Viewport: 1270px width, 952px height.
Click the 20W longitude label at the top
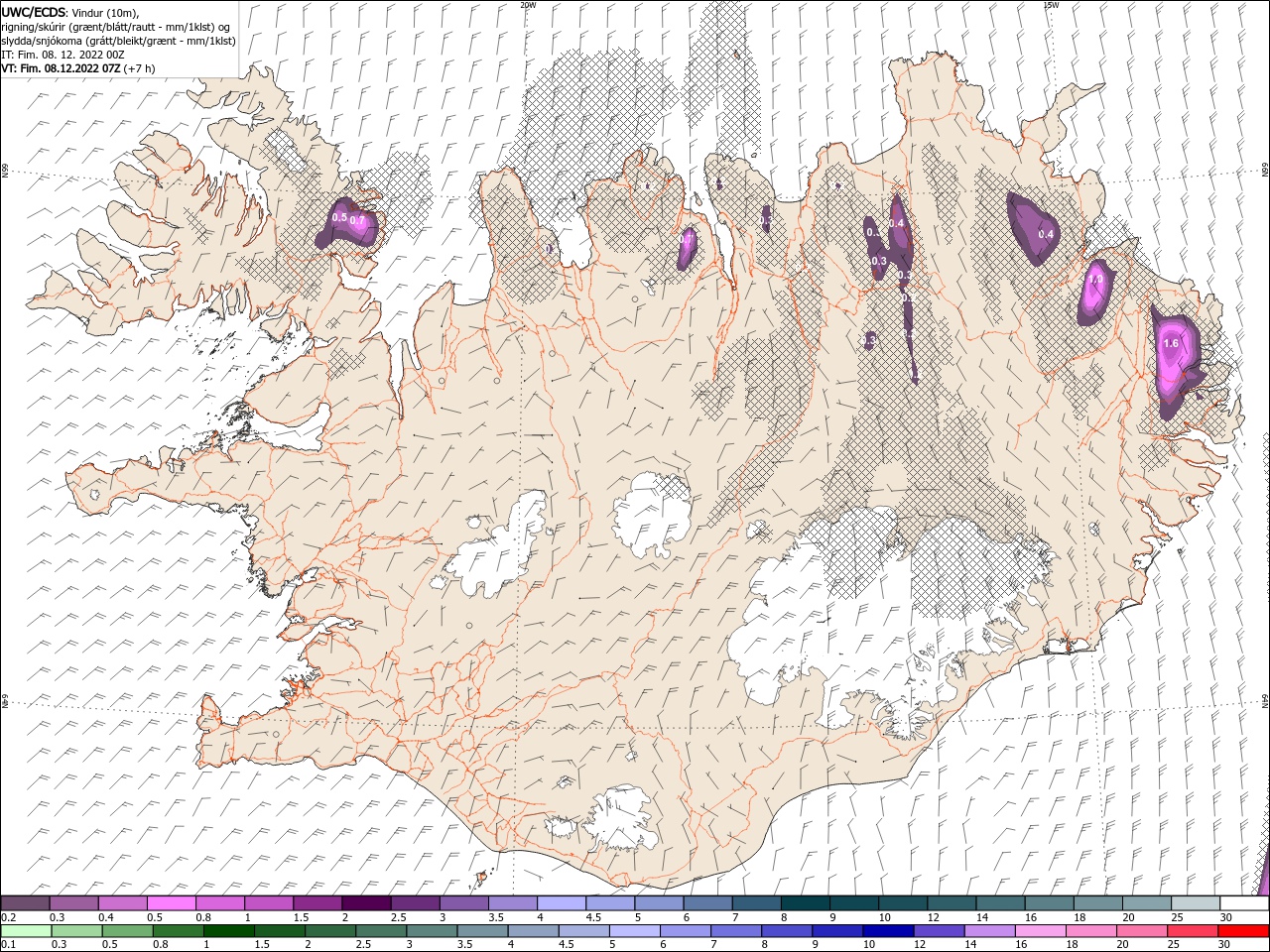pyautogui.click(x=528, y=5)
